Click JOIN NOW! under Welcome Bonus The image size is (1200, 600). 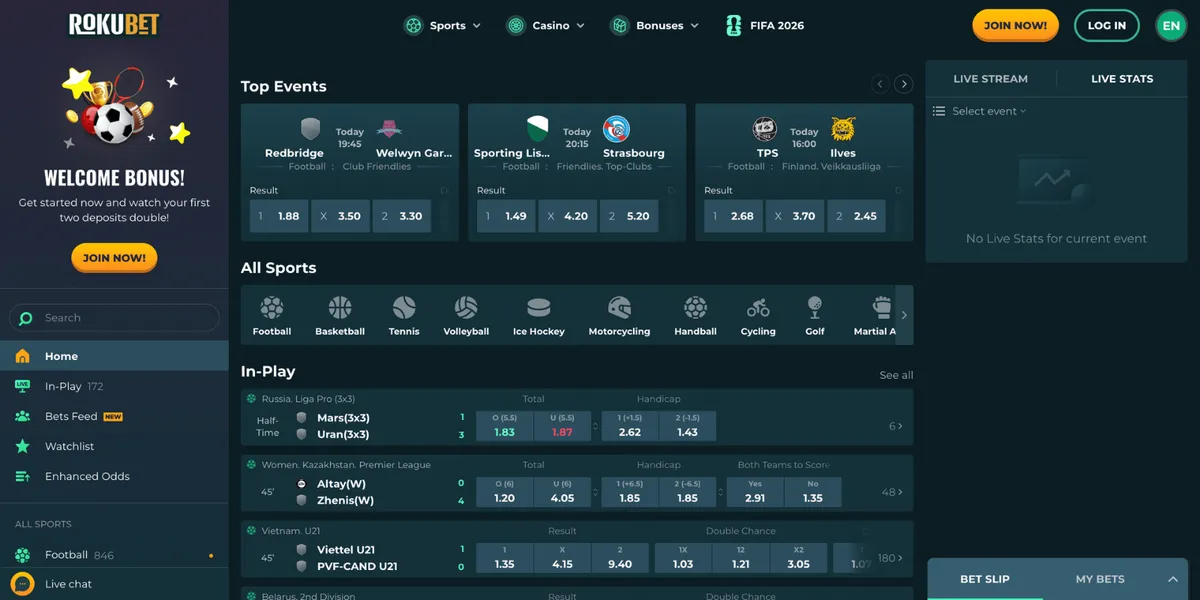pos(114,258)
